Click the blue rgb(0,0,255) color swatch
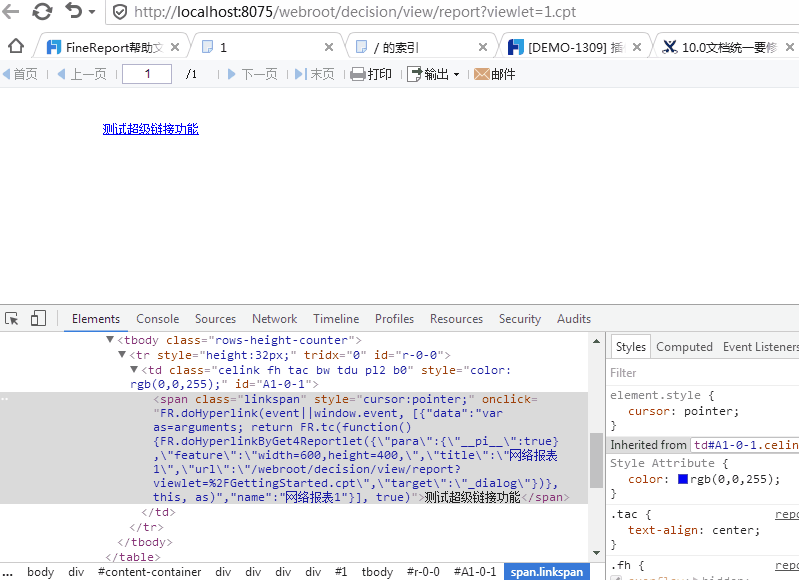The height and width of the screenshot is (580, 799). point(683,479)
